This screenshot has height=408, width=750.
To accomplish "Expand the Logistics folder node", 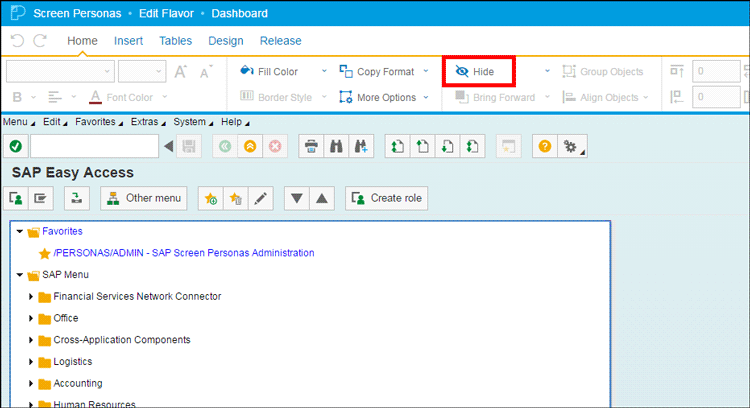I will [31, 362].
